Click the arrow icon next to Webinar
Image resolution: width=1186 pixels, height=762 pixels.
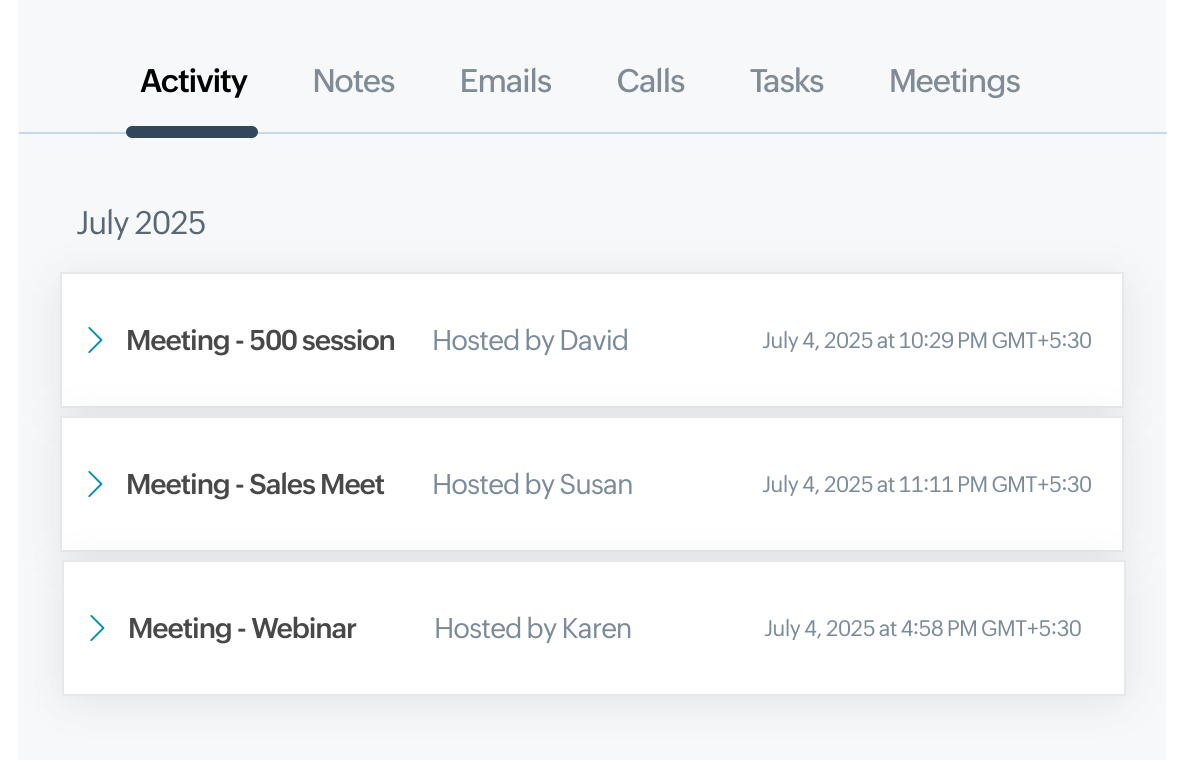97,628
